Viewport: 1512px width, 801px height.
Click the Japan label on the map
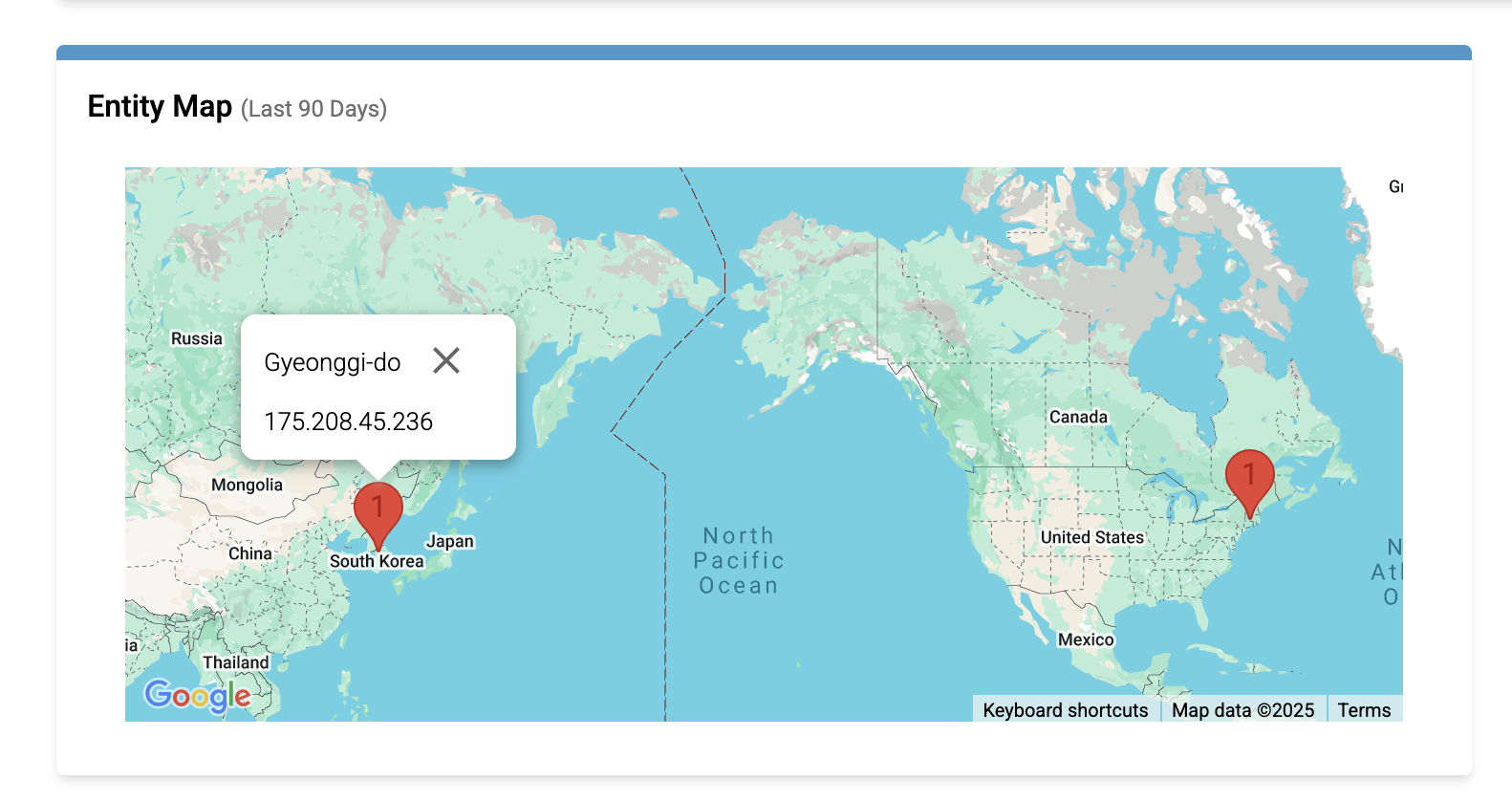pyautogui.click(x=450, y=541)
